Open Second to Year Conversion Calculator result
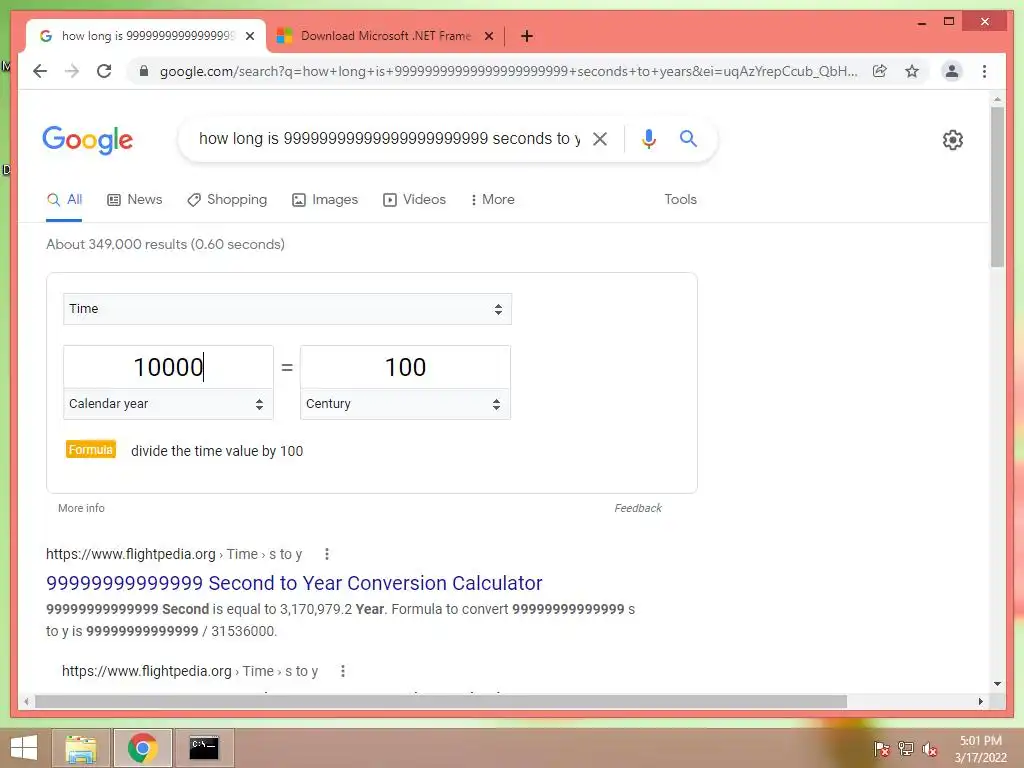1024x768 pixels. tap(294, 583)
